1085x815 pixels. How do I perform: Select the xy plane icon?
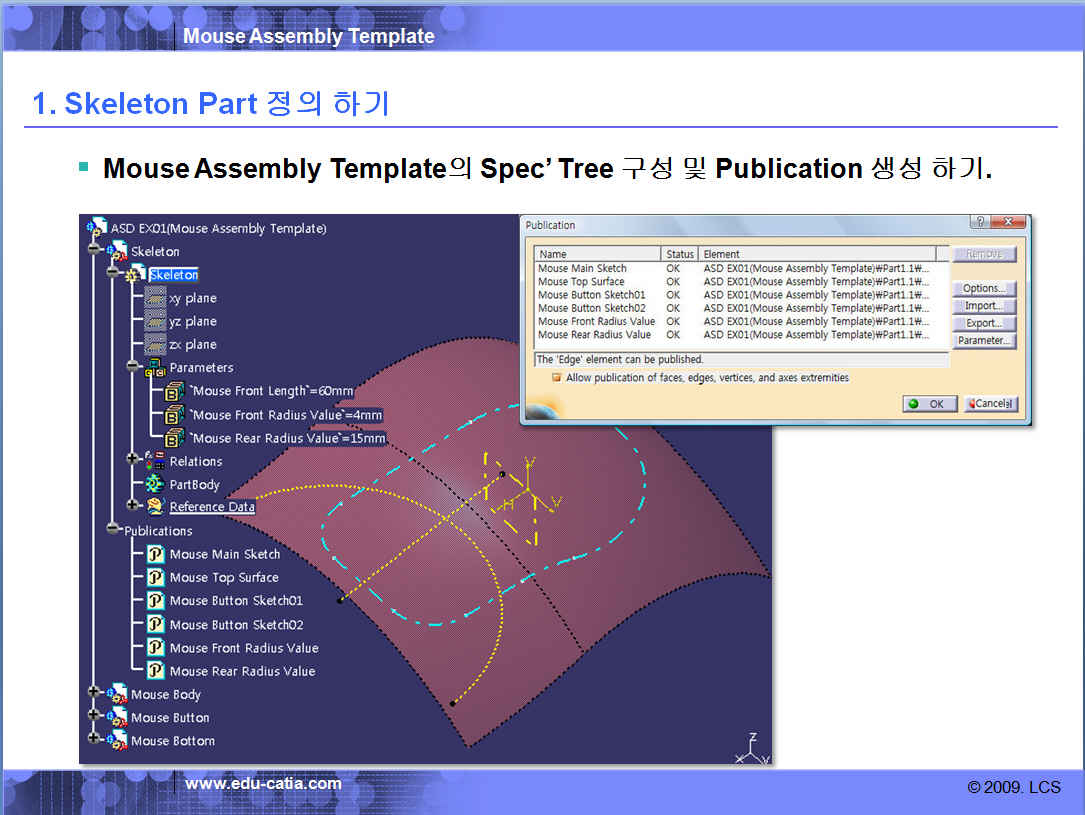click(155, 298)
